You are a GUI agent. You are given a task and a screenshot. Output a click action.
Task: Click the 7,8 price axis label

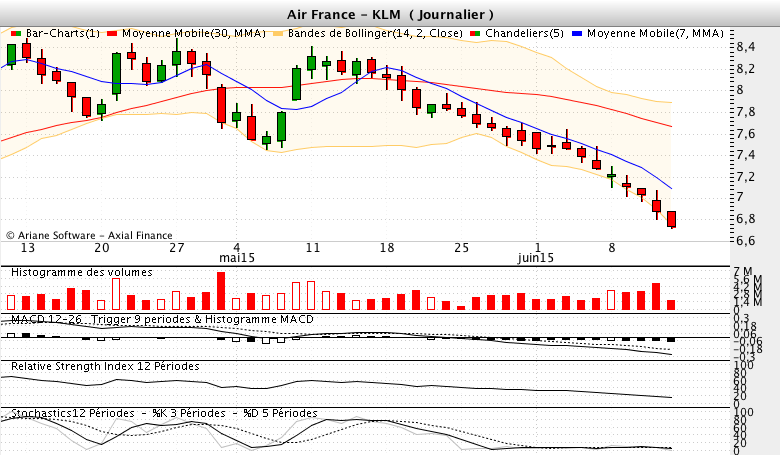click(x=746, y=112)
